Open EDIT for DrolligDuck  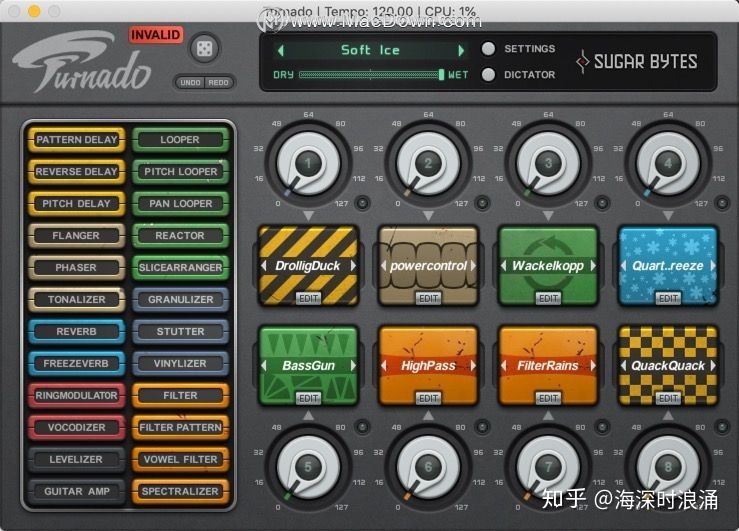(x=309, y=299)
